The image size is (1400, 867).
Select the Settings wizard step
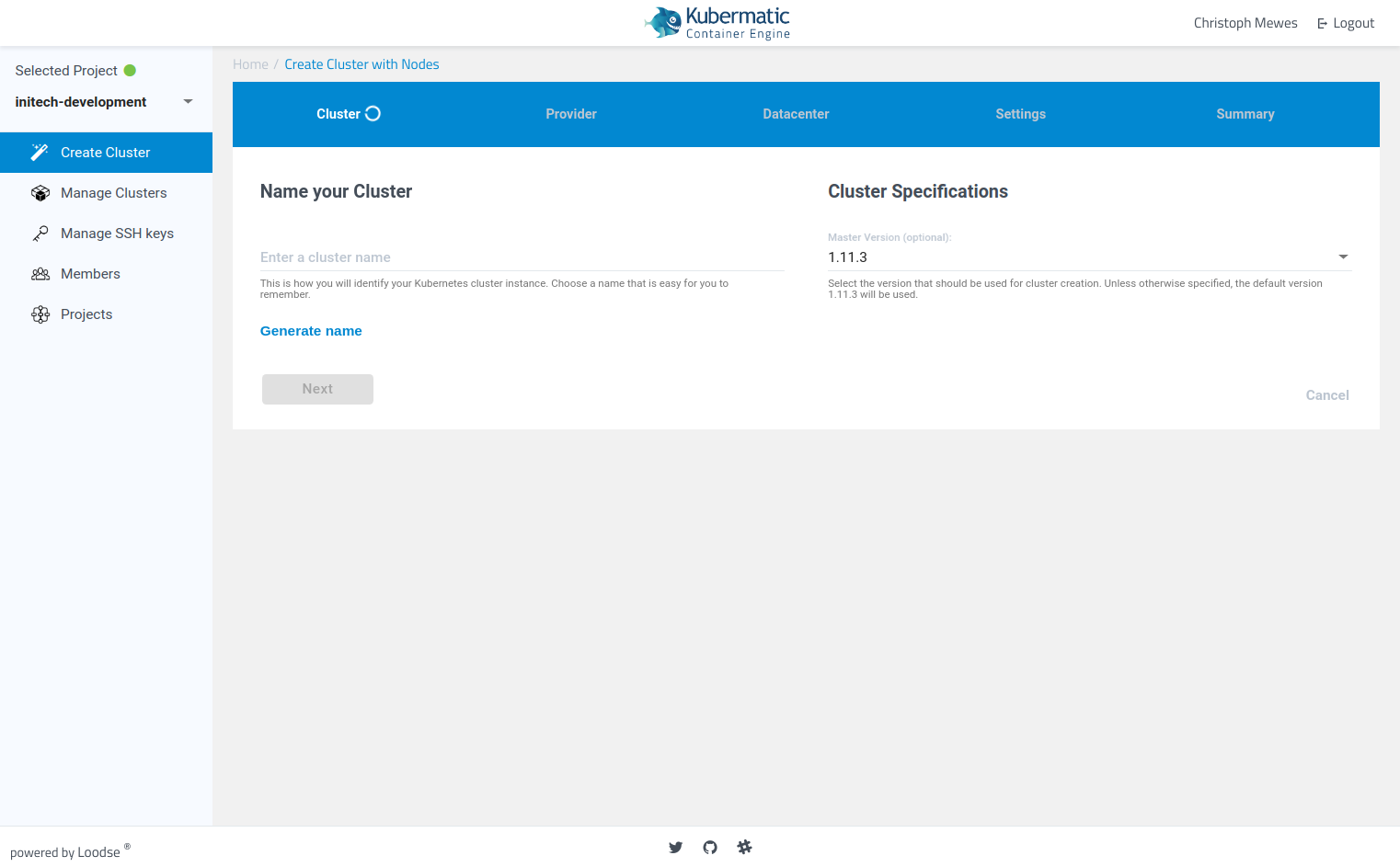tap(1020, 114)
